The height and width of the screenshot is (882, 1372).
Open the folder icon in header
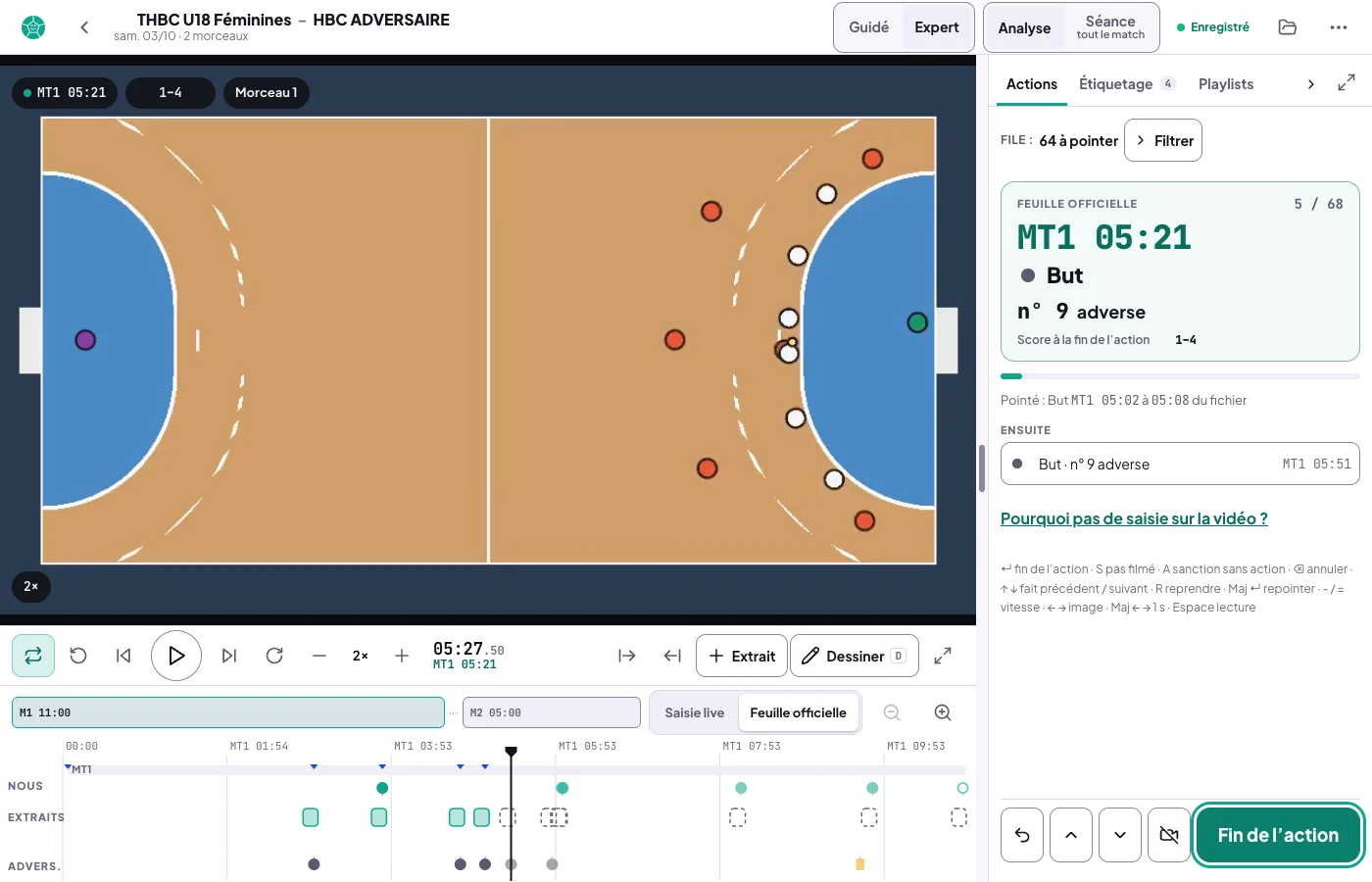coord(1288,27)
